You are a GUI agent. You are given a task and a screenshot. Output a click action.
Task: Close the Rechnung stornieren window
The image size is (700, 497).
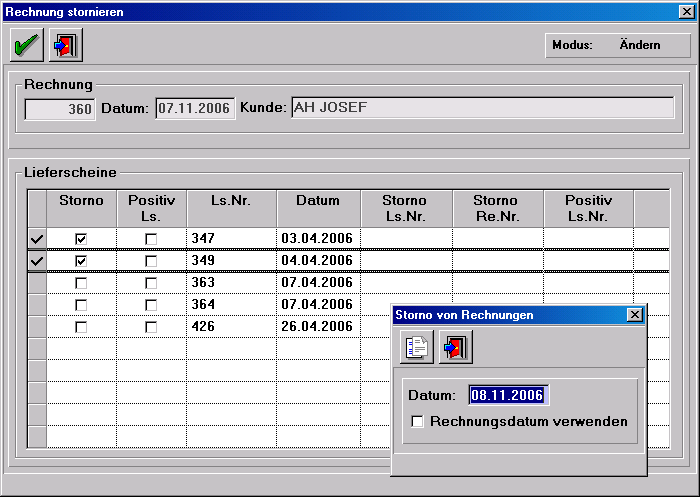(687, 11)
